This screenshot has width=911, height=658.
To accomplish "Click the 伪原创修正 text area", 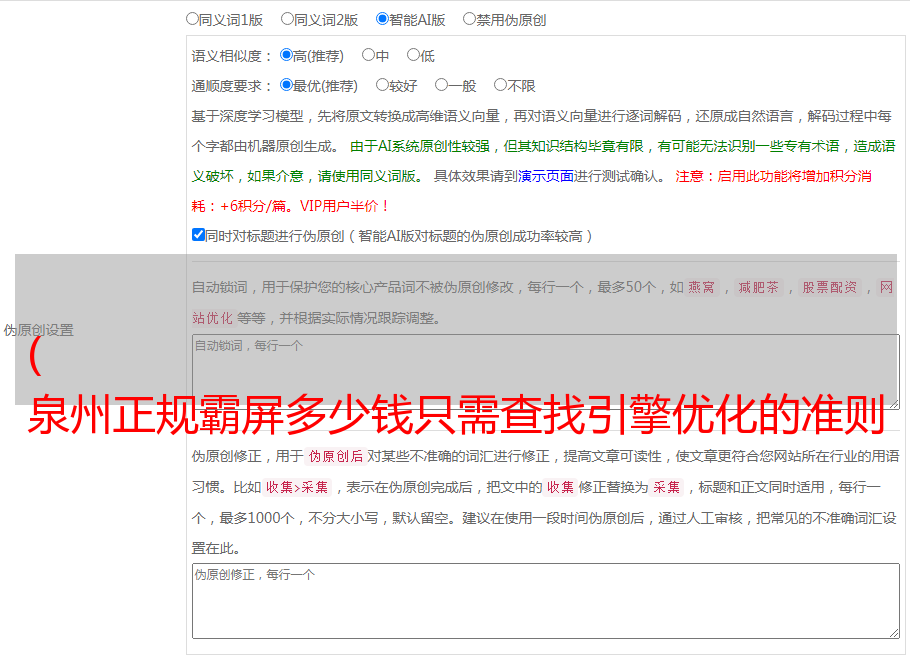I will [x=546, y=601].
